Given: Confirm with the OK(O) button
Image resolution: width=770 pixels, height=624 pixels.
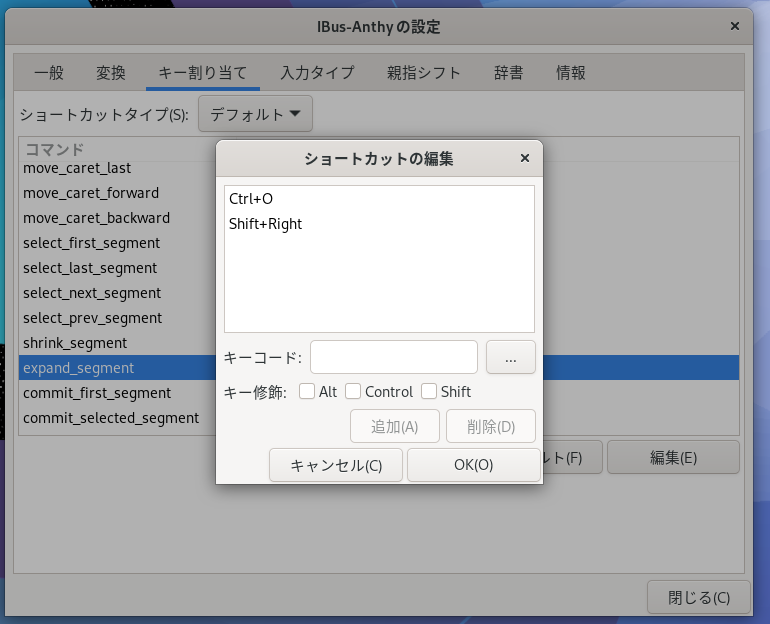Looking at the screenshot, I should (x=473, y=464).
